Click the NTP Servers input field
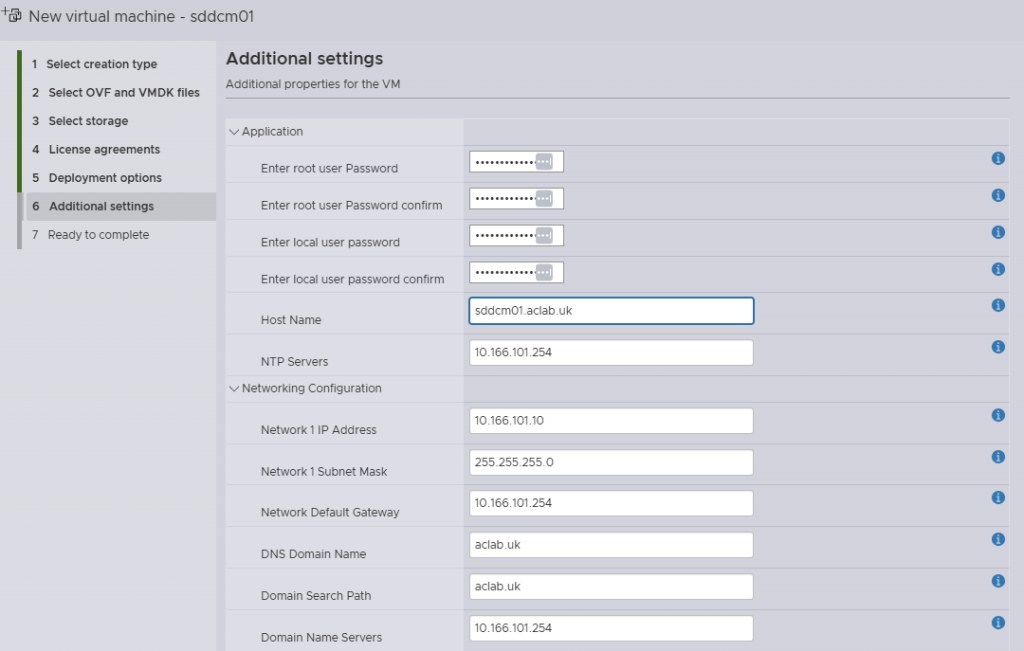The height and width of the screenshot is (651, 1024). [x=610, y=353]
